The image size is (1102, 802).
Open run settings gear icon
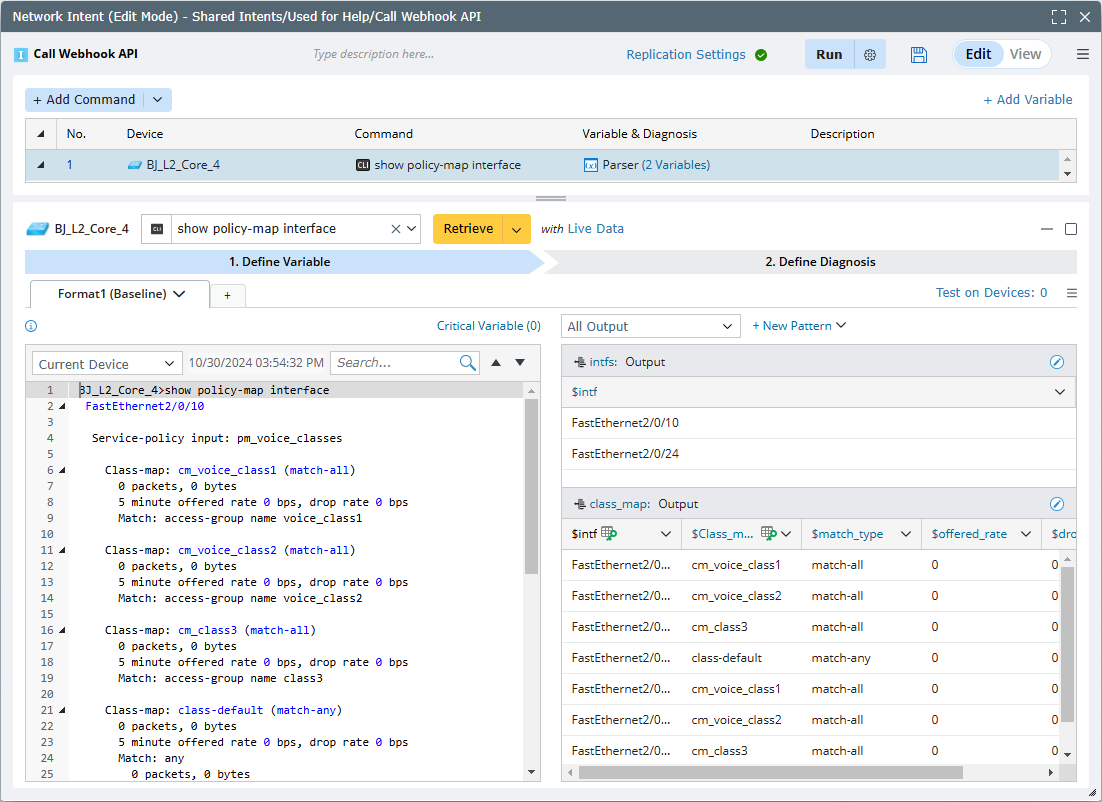(x=870, y=55)
